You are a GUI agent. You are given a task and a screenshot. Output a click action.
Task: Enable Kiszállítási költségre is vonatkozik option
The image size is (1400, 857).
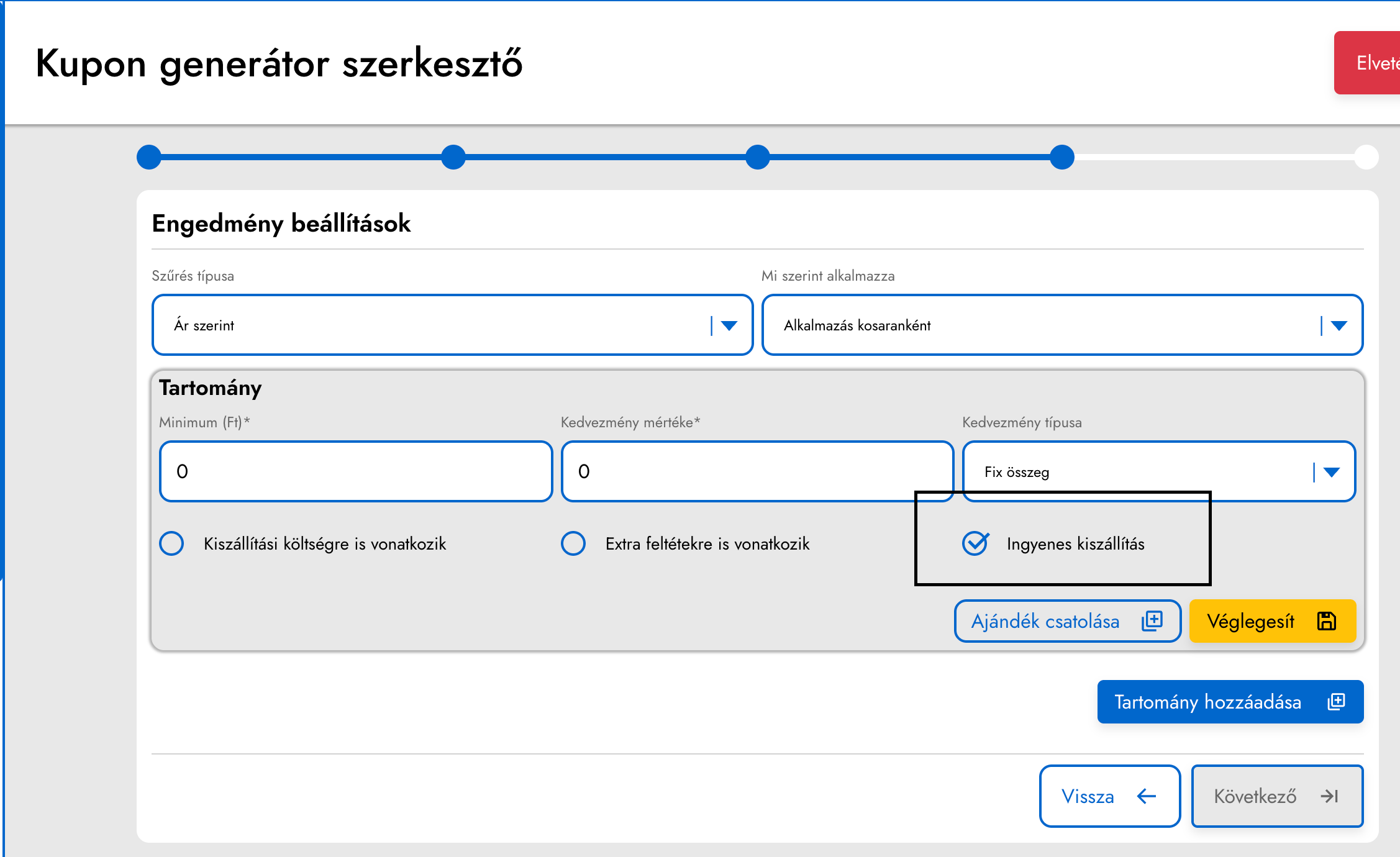point(171,543)
